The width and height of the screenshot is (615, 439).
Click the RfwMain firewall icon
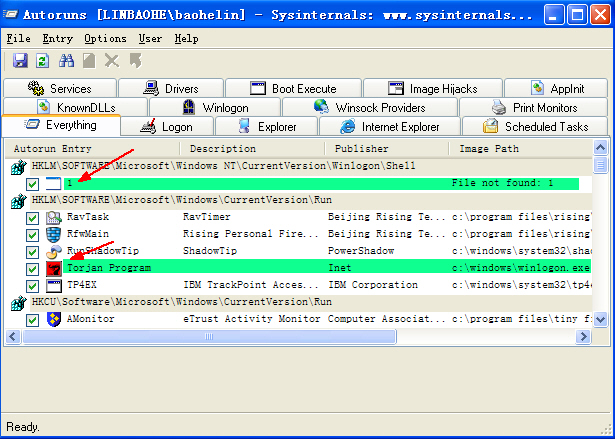click(x=54, y=235)
